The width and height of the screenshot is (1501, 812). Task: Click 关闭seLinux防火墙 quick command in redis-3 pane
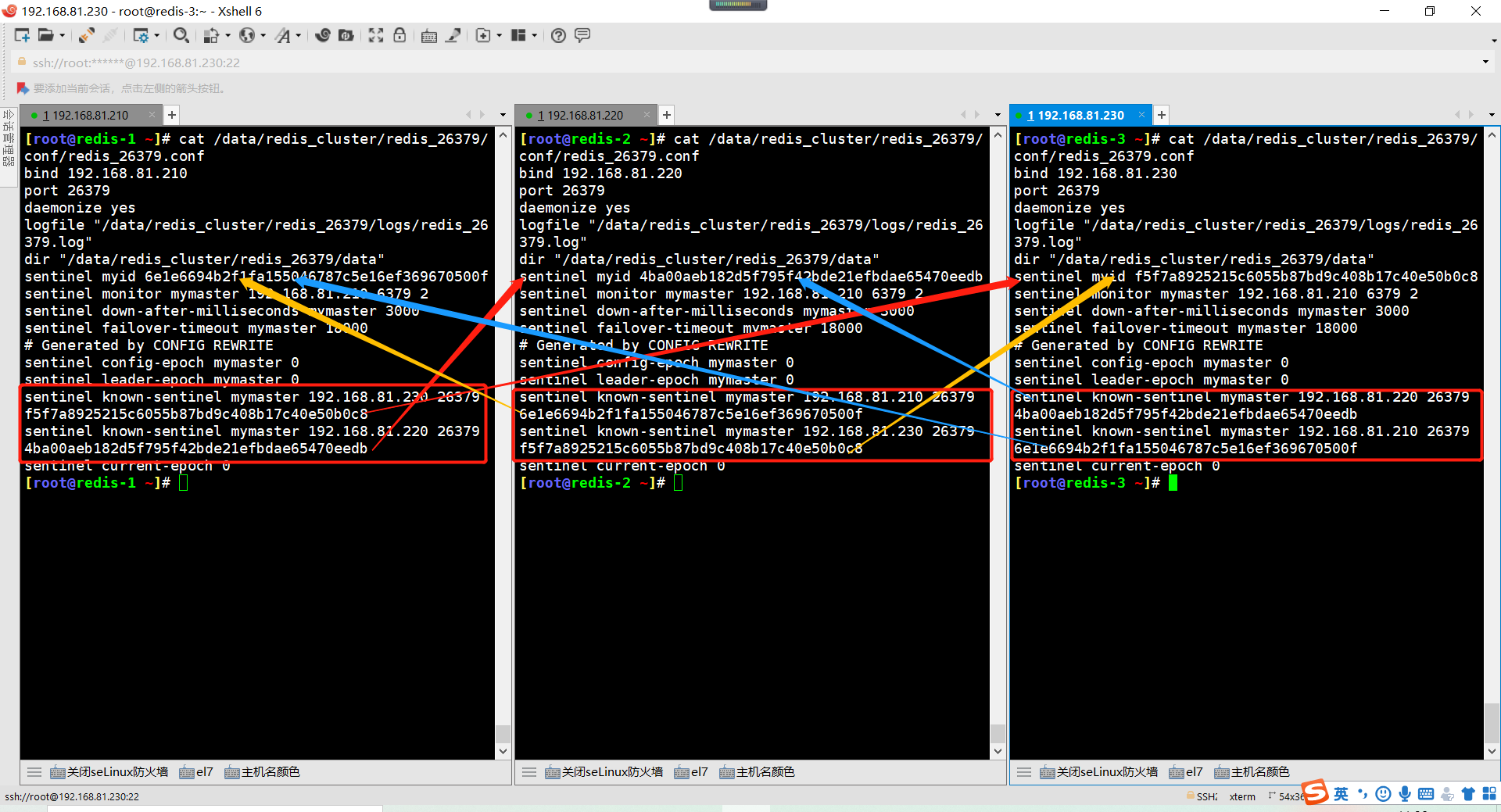point(1099,772)
